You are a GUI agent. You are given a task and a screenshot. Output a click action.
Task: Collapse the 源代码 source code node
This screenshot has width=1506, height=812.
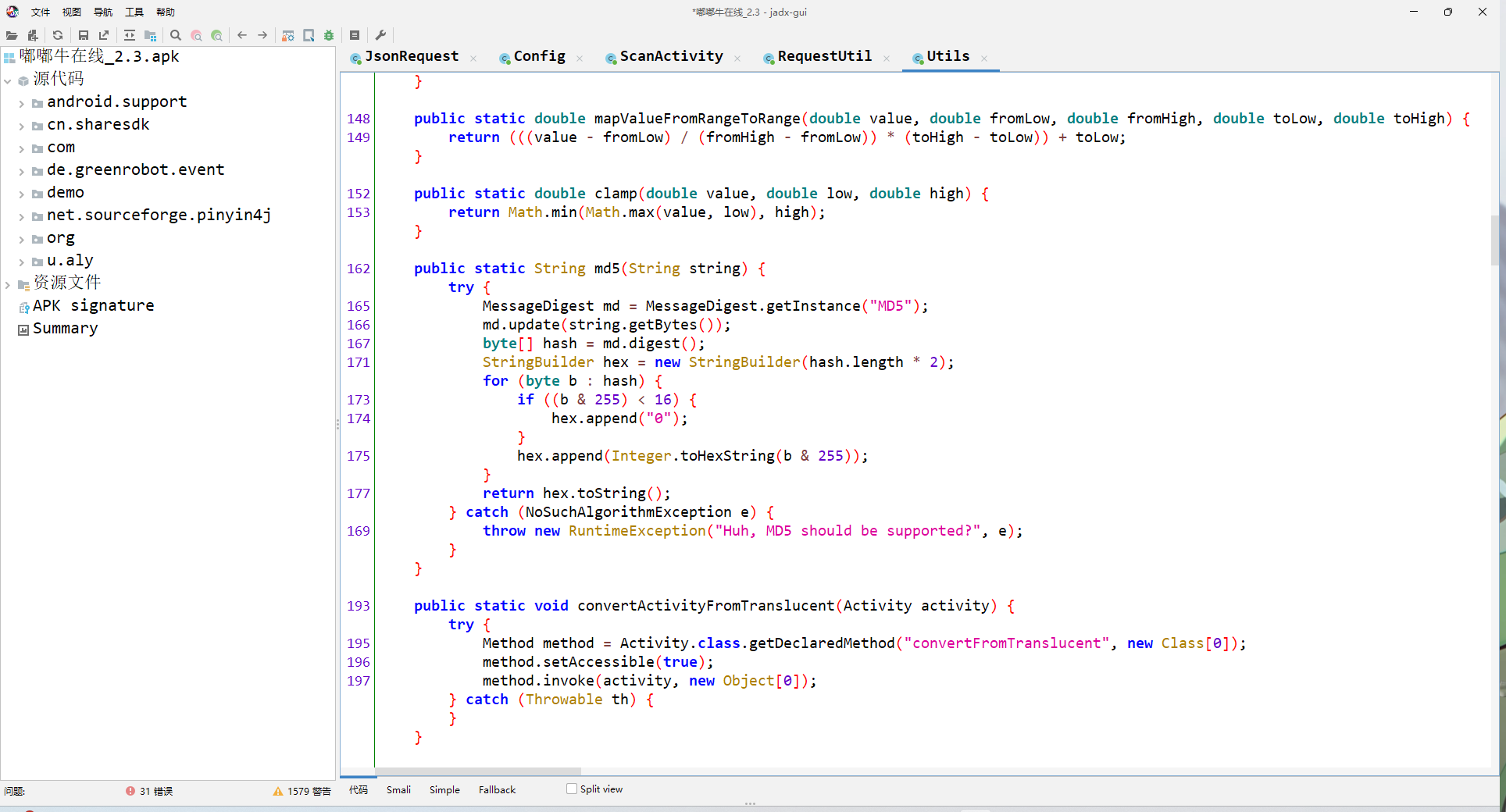point(8,80)
